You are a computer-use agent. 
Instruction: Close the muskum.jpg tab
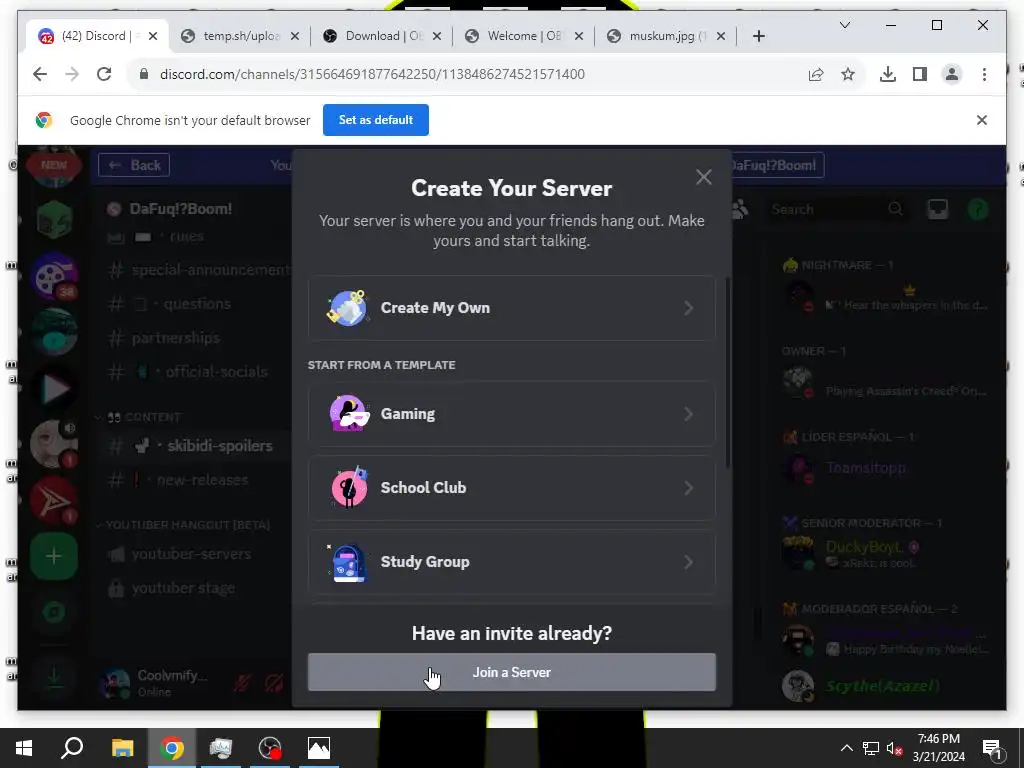tap(721, 37)
